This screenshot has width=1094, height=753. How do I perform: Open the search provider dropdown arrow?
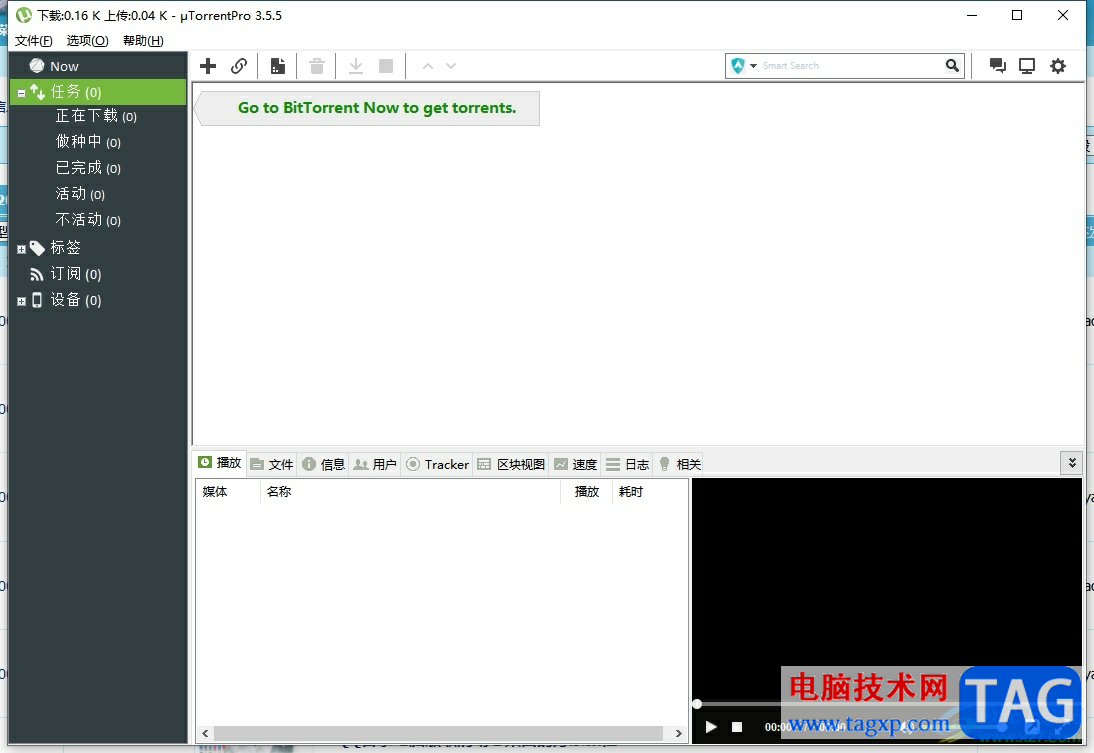coord(754,66)
